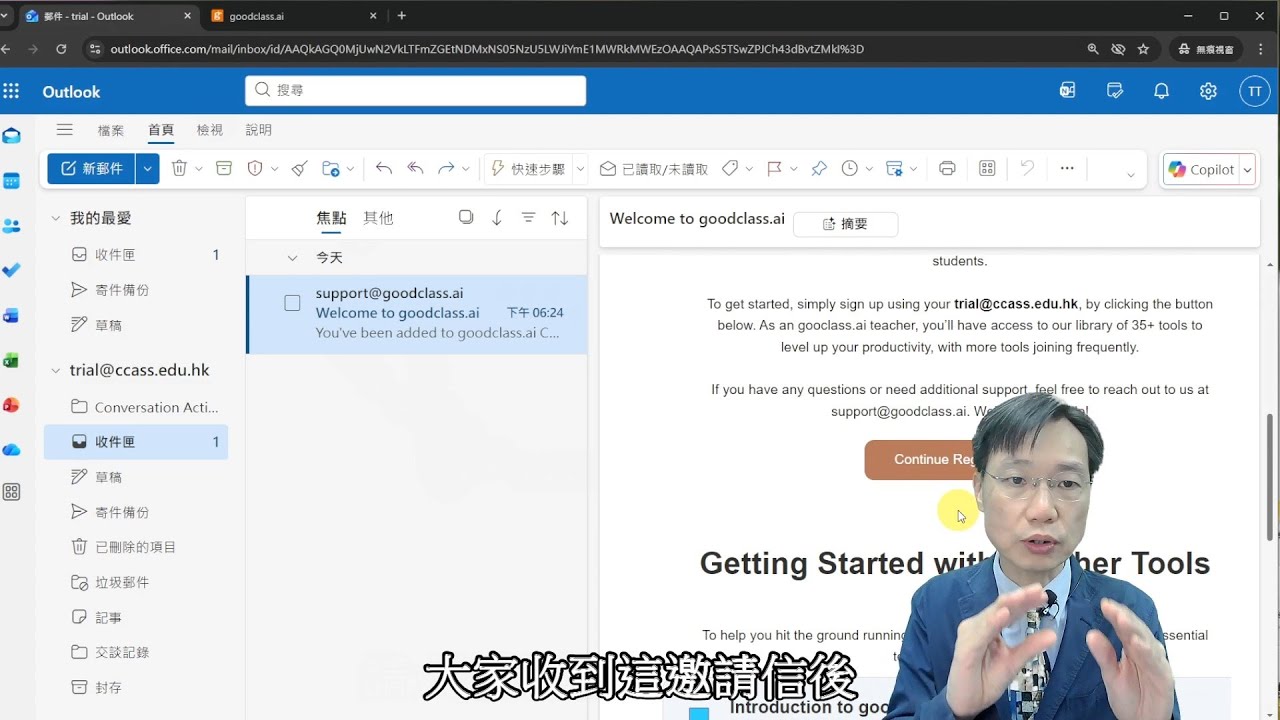Open the Word app in sidebar
Viewport: 1280px width, 720px height.
click(11, 315)
